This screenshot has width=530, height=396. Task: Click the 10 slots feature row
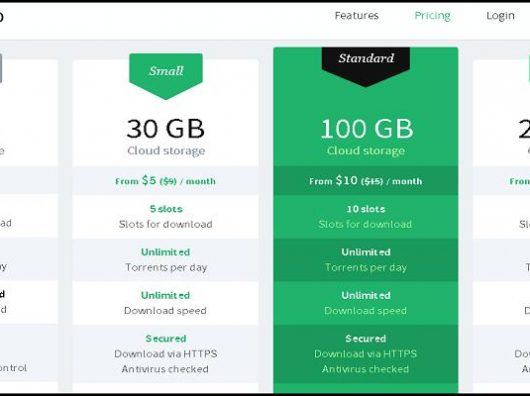tap(366, 217)
